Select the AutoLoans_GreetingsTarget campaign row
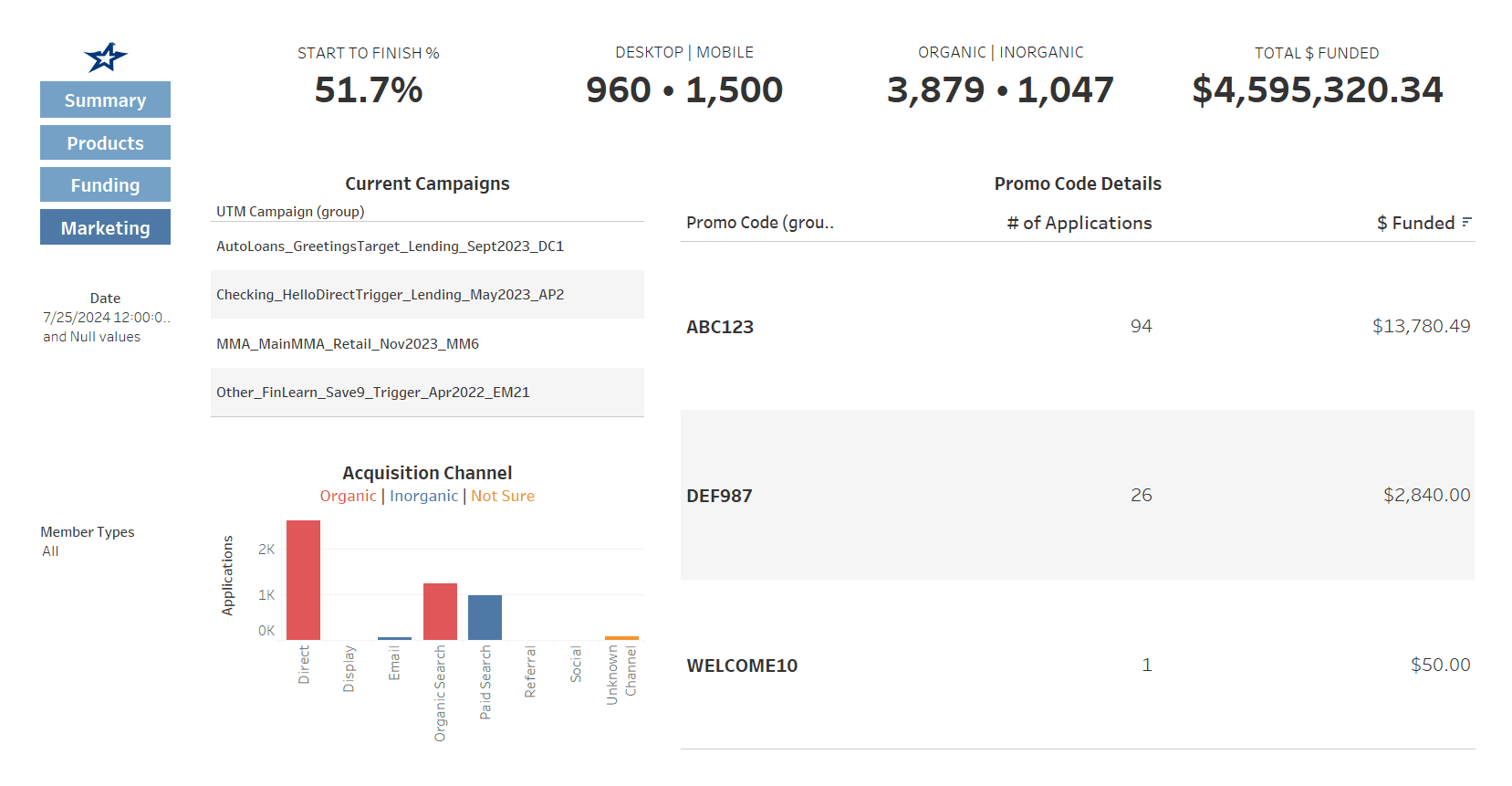1512x786 pixels. click(x=390, y=246)
